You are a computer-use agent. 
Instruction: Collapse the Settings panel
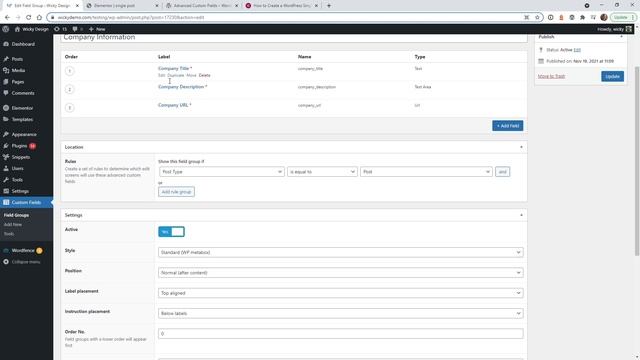coord(521,215)
